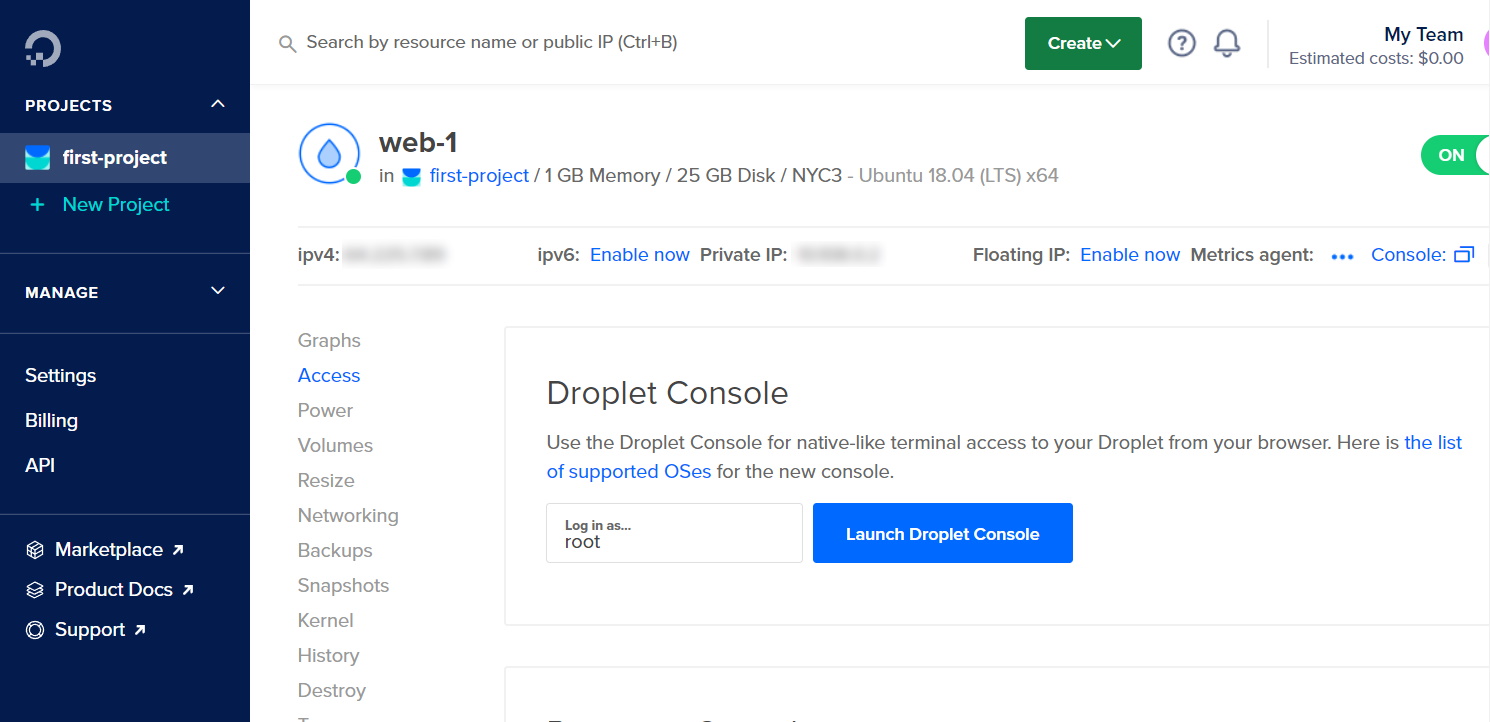The height and width of the screenshot is (722, 1490).
Task: Click the search magnifier icon
Action: click(x=287, y=44)
